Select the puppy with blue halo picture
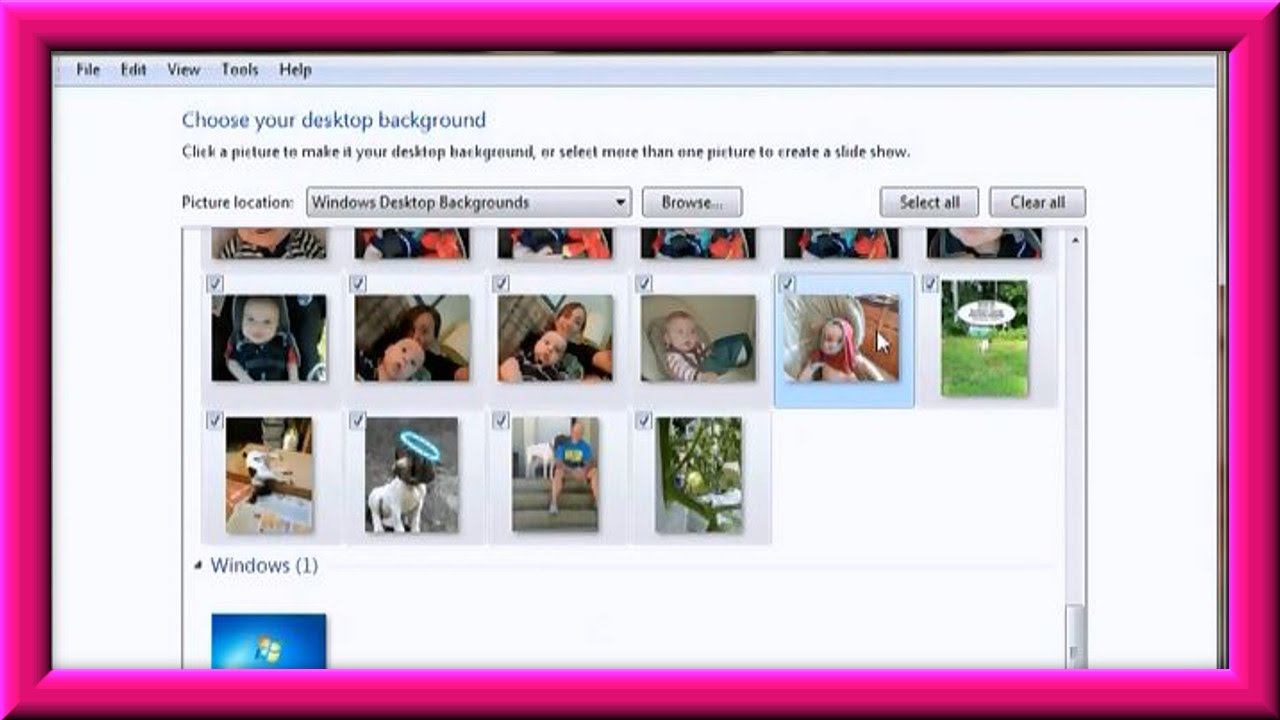Image resolution: width=1280 pixels, height=720 pixels. point(411,475)
